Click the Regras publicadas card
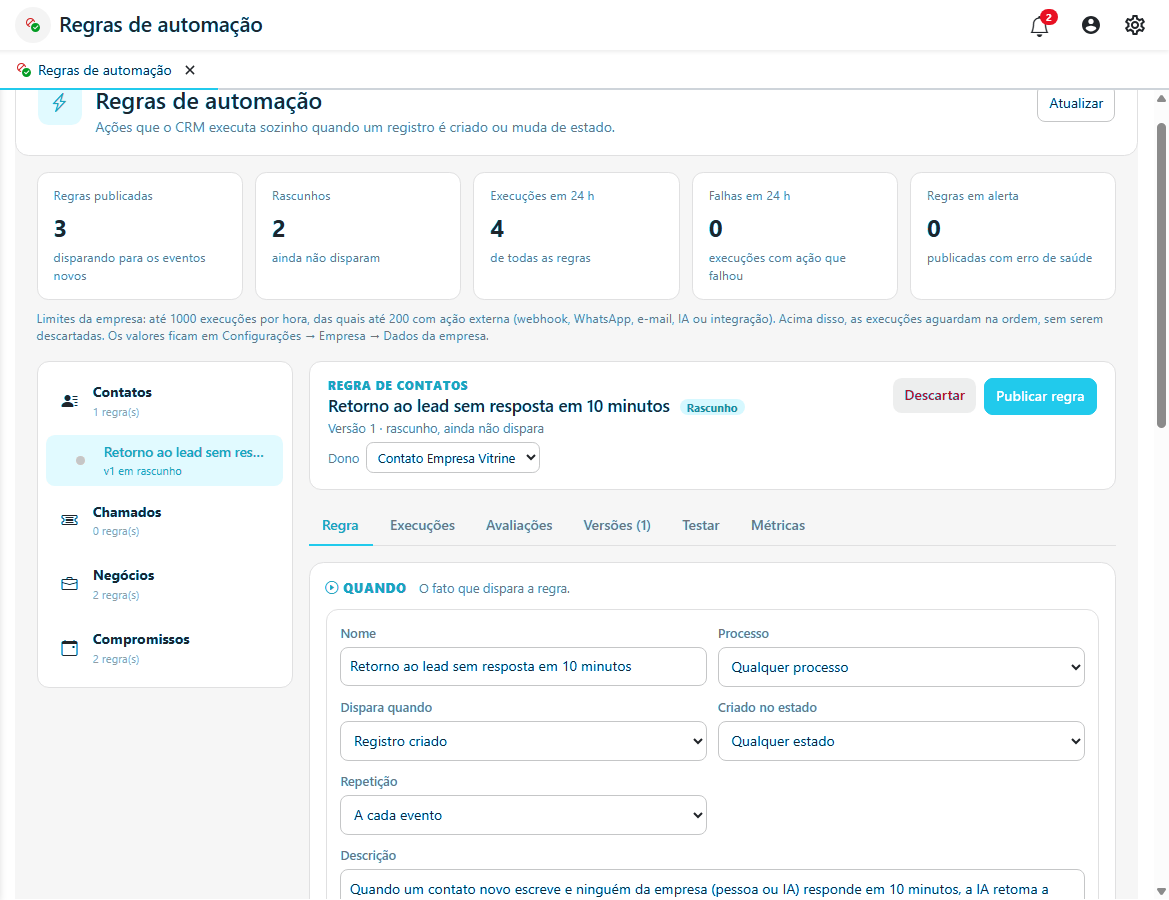 [x=140, y=236]
